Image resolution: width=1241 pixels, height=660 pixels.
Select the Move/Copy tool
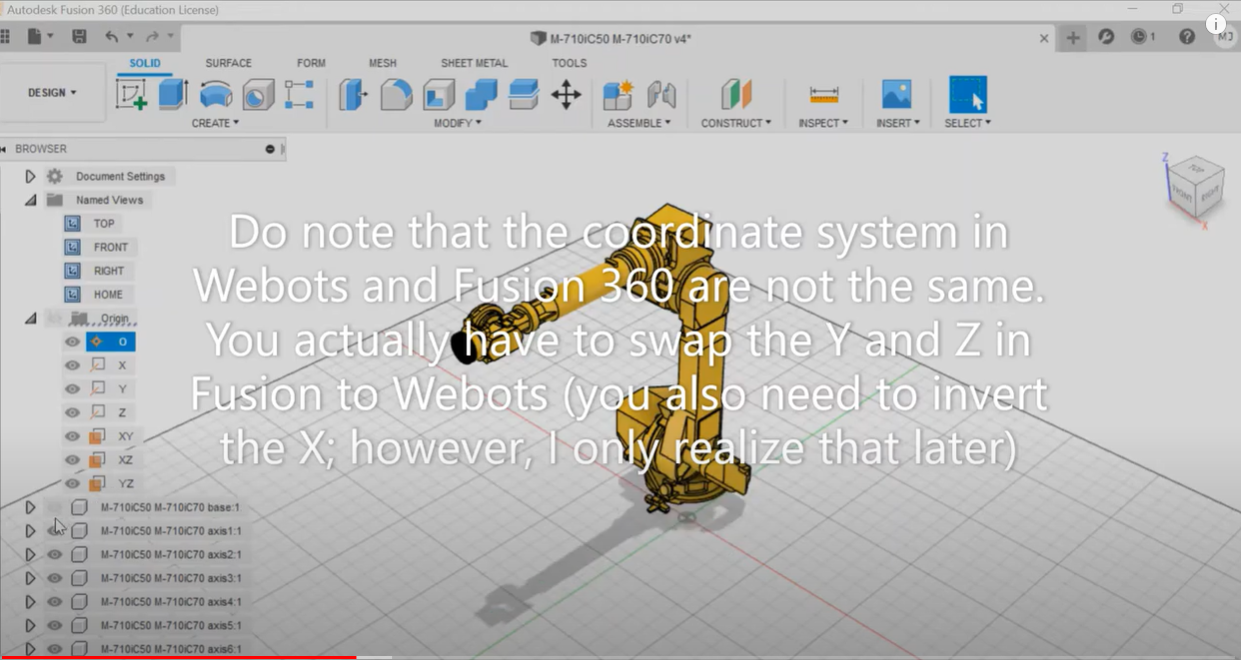(566, 95)
